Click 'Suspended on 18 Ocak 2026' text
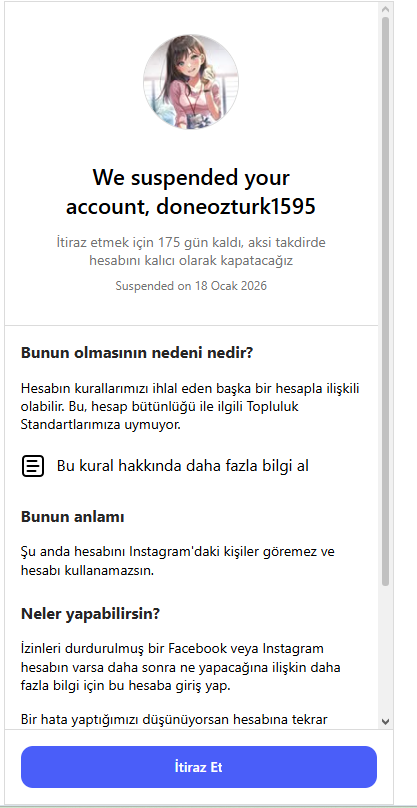The image size is (417, 808). (x=191, y=286)
